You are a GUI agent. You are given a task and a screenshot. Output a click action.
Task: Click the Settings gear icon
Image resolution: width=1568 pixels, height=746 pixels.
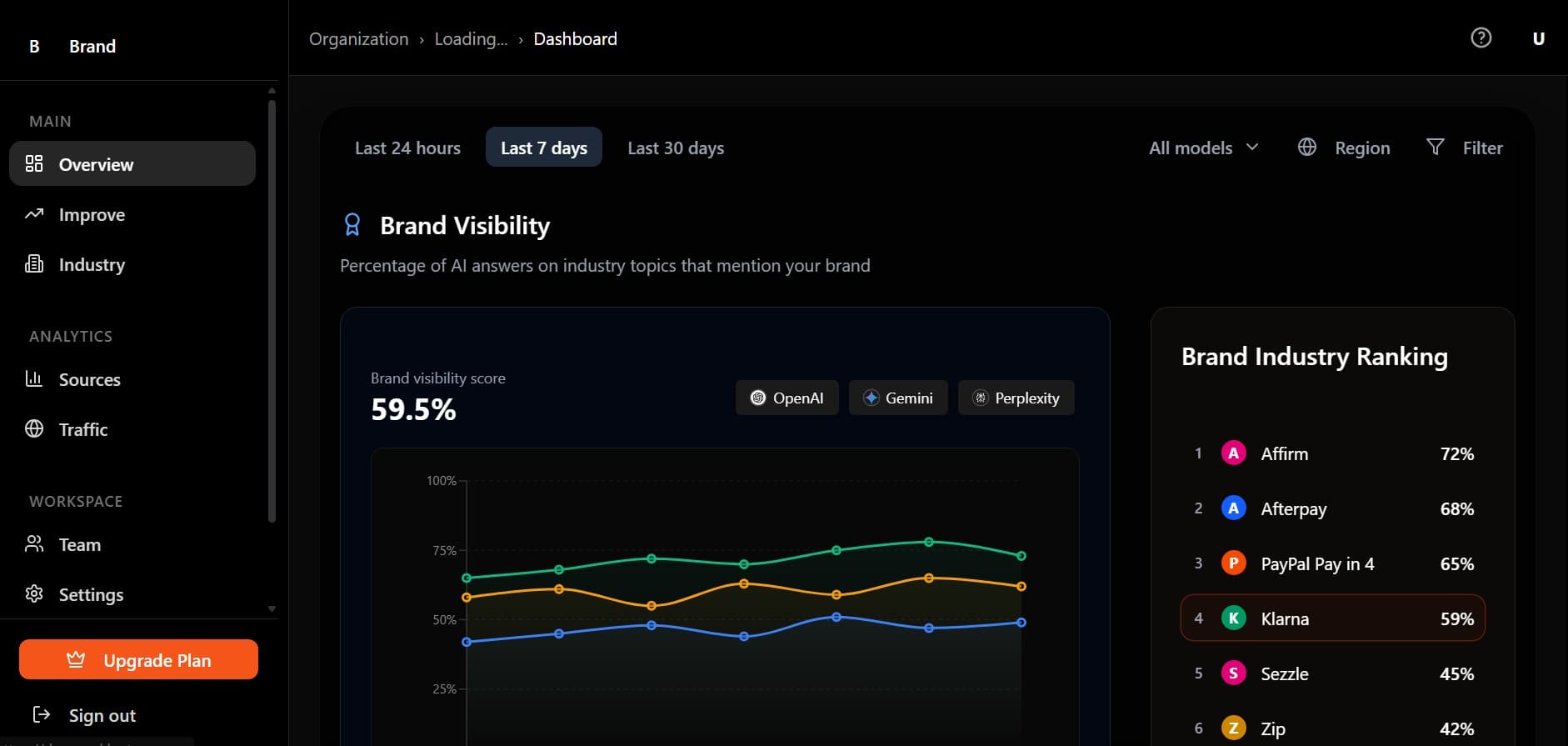(34, 593)
